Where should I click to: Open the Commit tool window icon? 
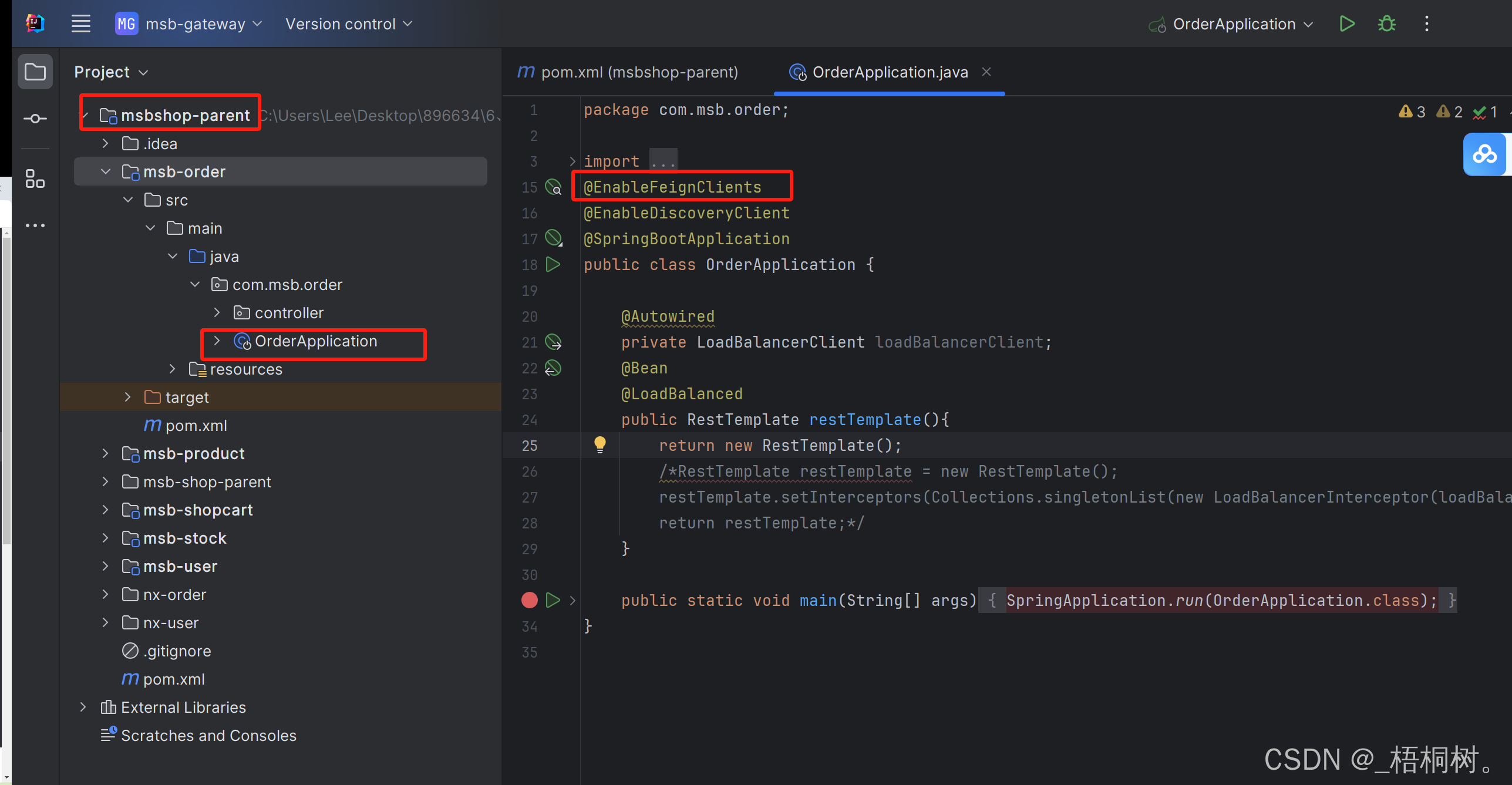coord(35,119)
